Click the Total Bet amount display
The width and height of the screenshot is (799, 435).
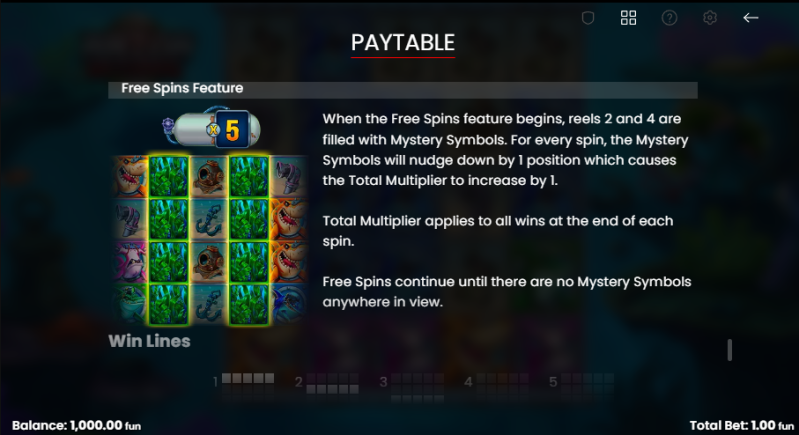(741, 425)
